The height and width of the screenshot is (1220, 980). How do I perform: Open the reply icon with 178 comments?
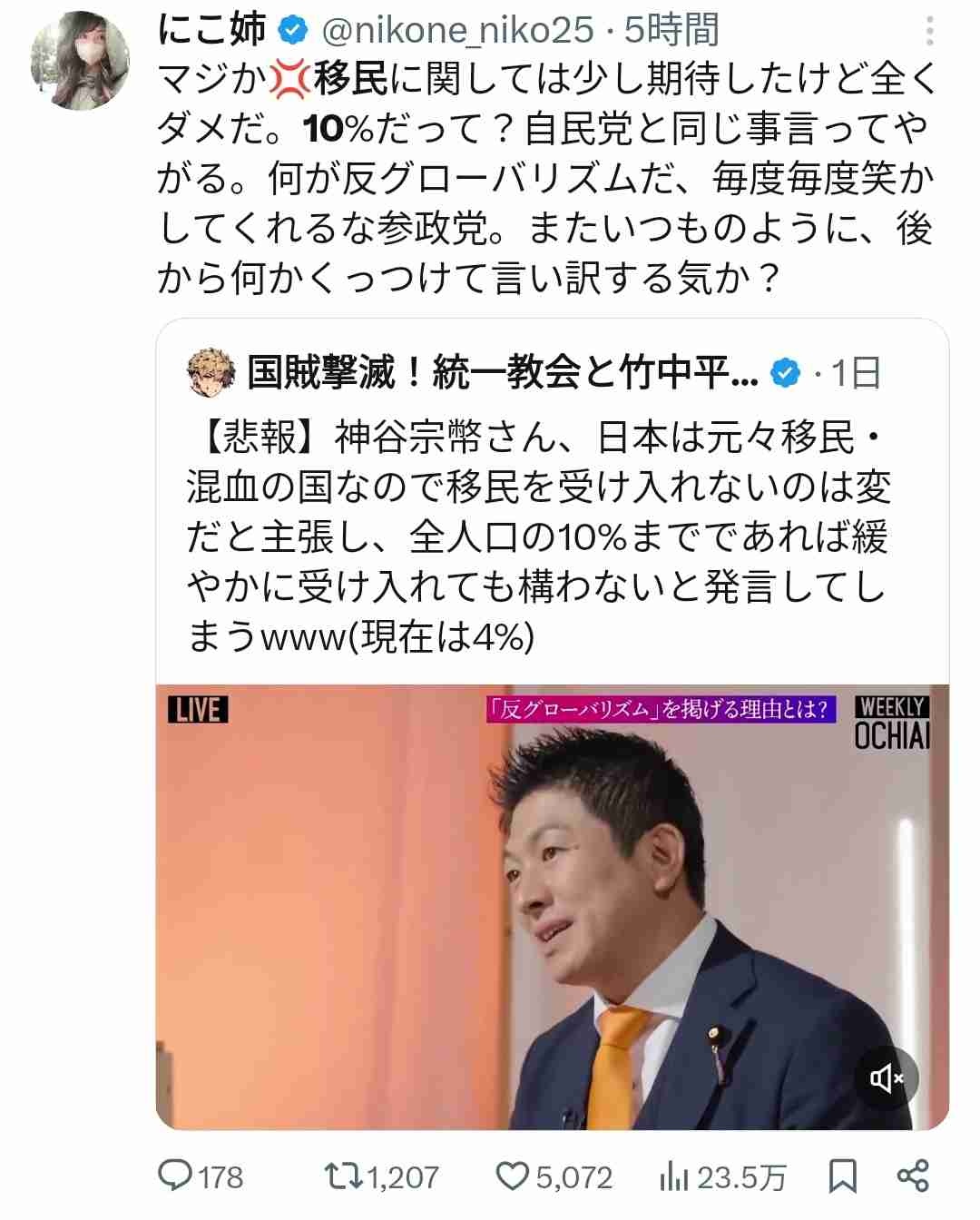[175, 1176]
